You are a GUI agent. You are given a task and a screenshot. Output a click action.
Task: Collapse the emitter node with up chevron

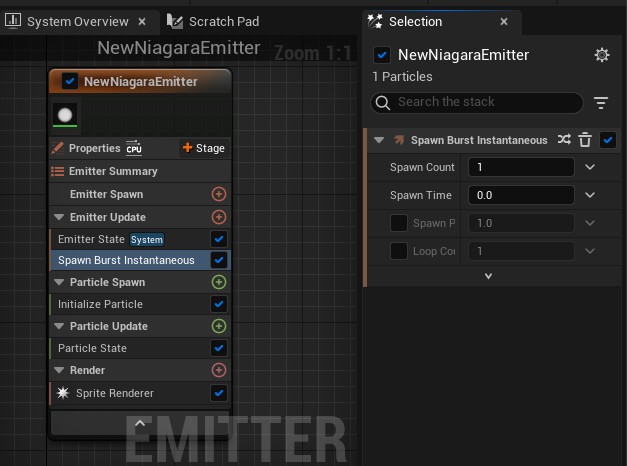140,423
